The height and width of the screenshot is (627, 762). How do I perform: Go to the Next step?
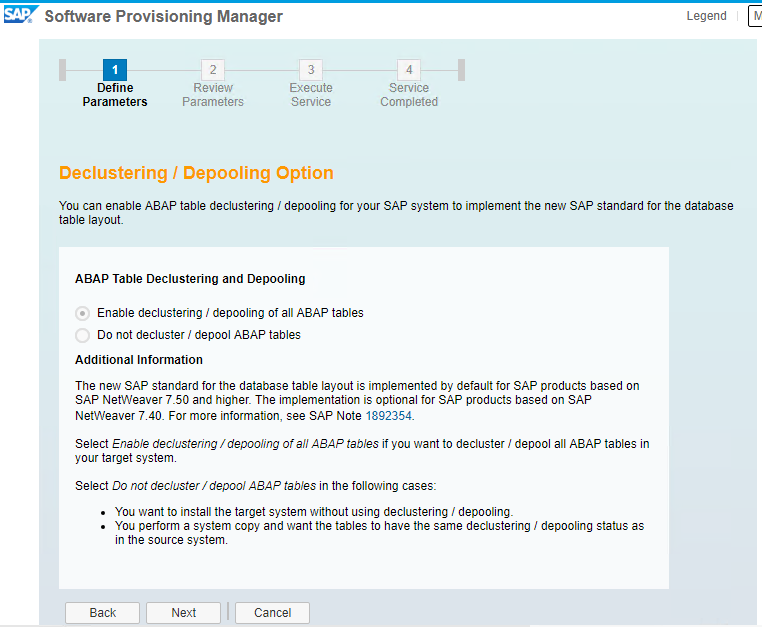[x=183, y=613]
